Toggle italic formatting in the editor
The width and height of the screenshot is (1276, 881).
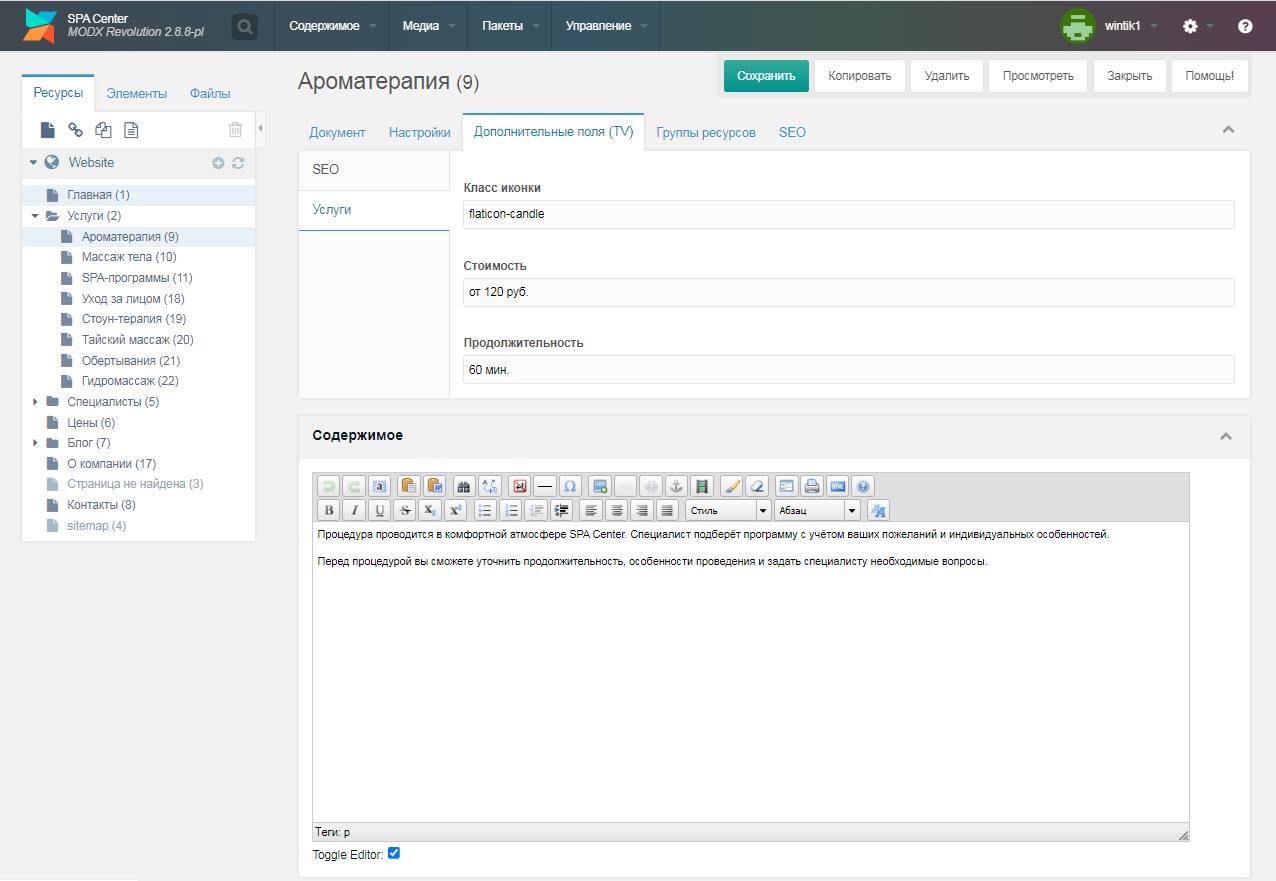tap(354, 510)
